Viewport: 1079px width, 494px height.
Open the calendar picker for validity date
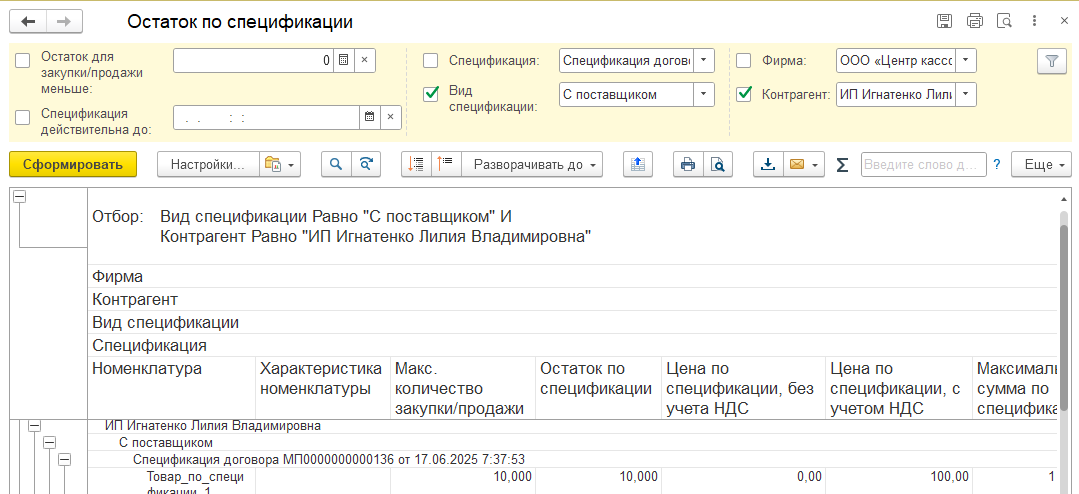pyautogui.click(x=369, y=117)
